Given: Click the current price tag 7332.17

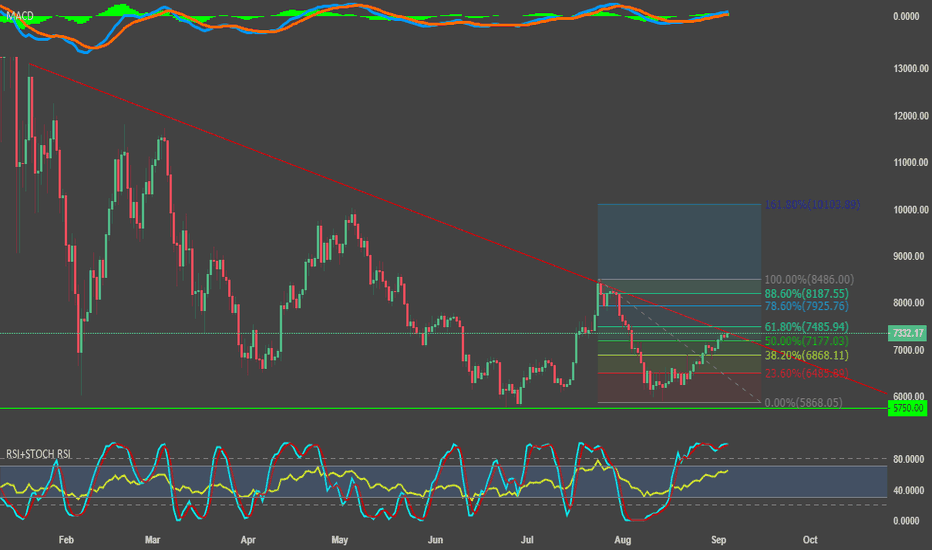Looking at the screenshot, I should point(907,333).
